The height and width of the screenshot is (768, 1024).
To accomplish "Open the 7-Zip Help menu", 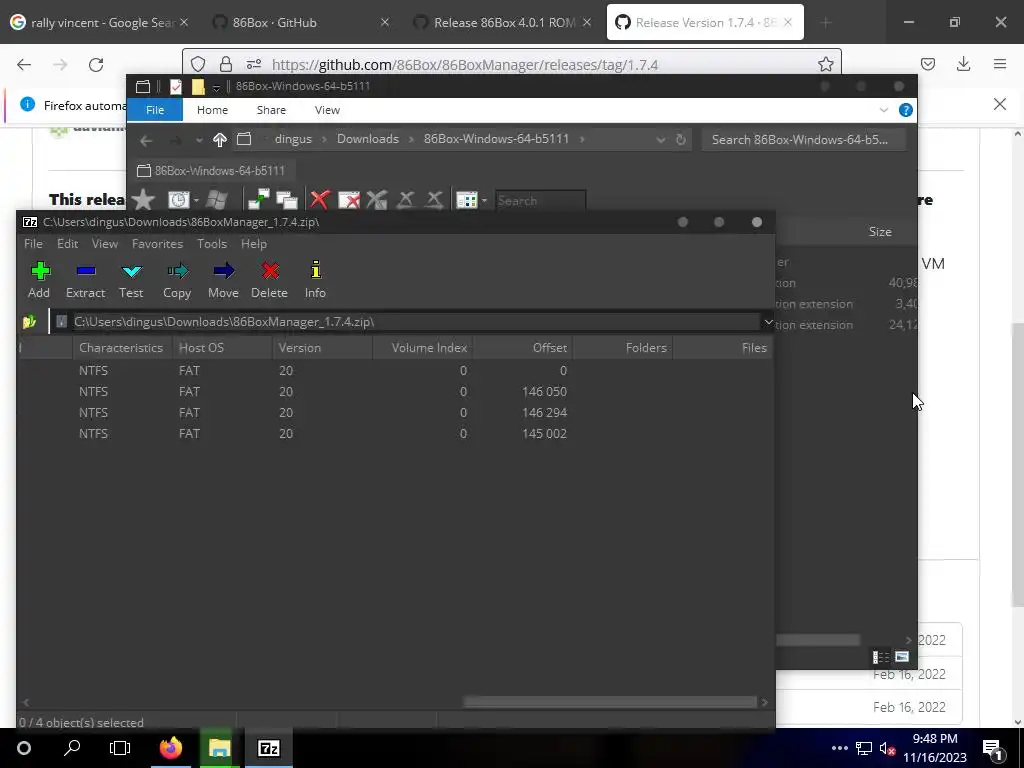I will click(253, 244).
